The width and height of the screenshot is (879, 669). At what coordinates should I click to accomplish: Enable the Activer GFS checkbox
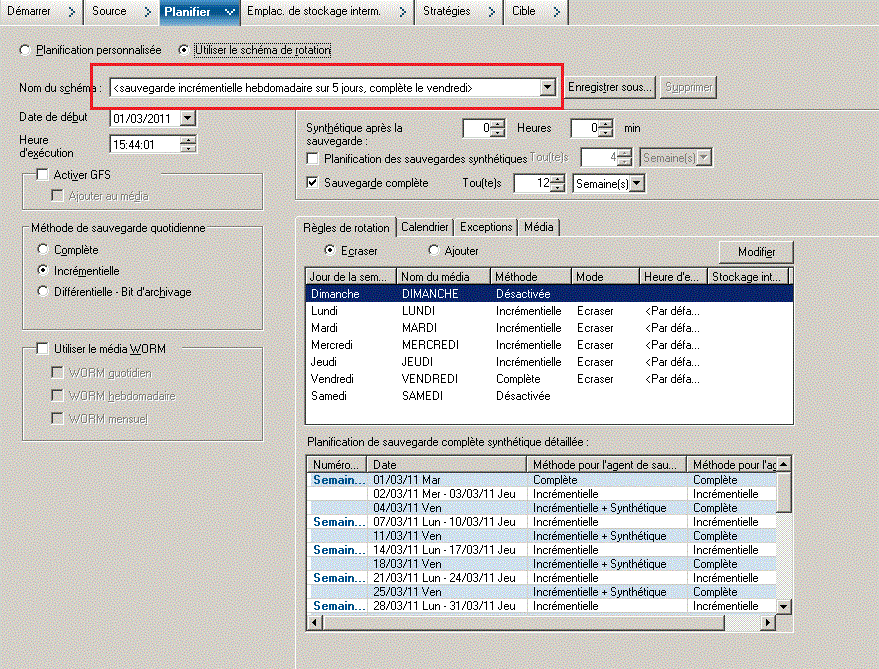(x=42, y=175)
